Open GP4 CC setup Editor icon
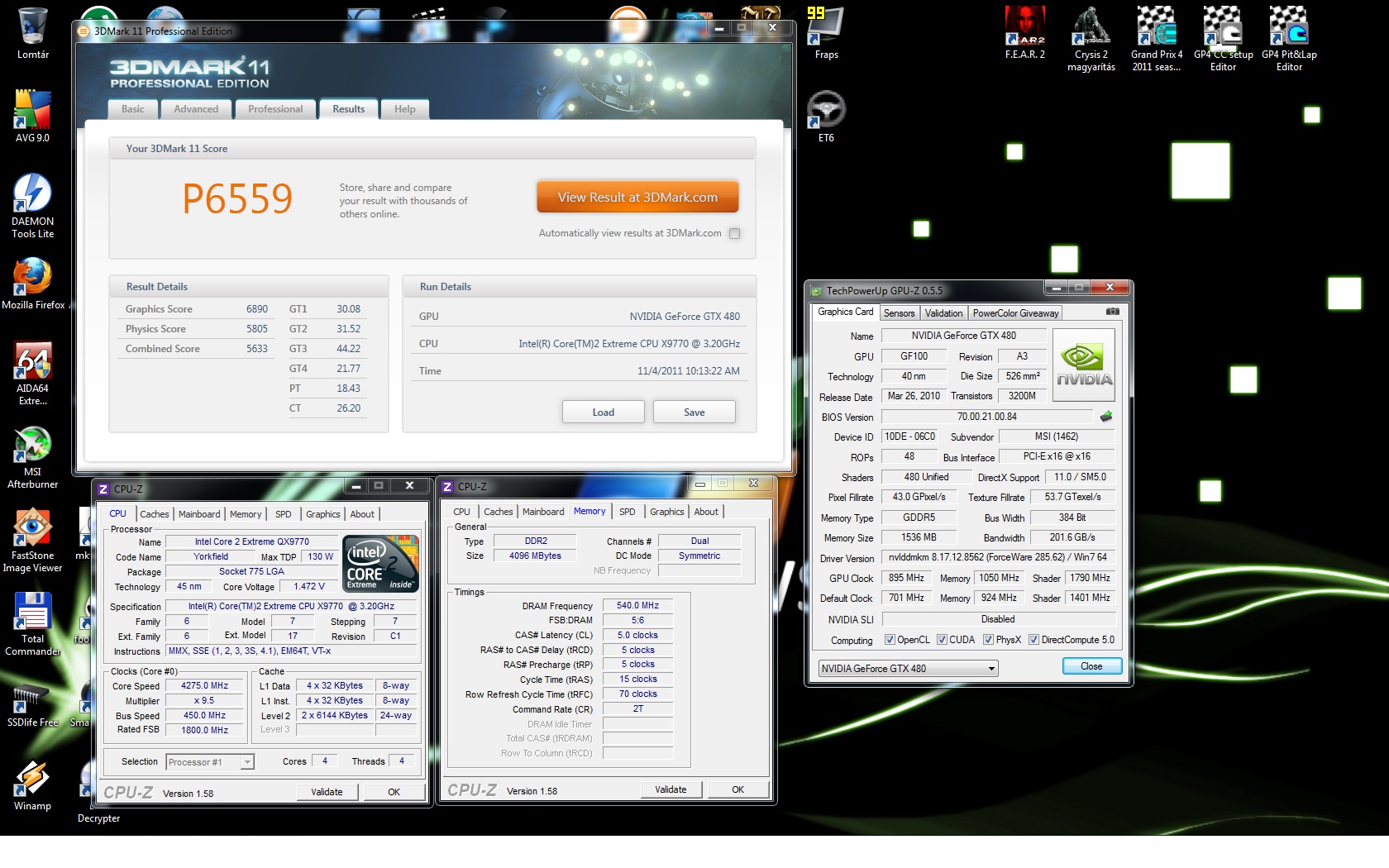The width and height of the screenshot is (1389, 868). coord(1223,39)
